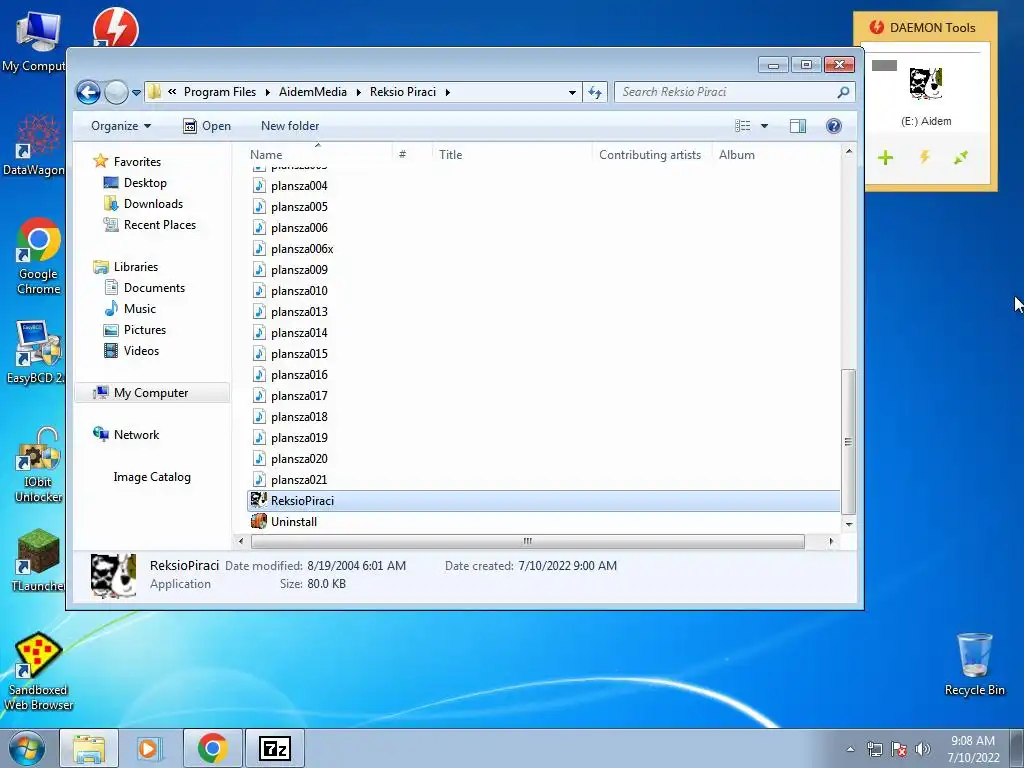The height and width of the screenshot is (768, 1024).
Task: Open the Videos library
Action: (142, 351)
